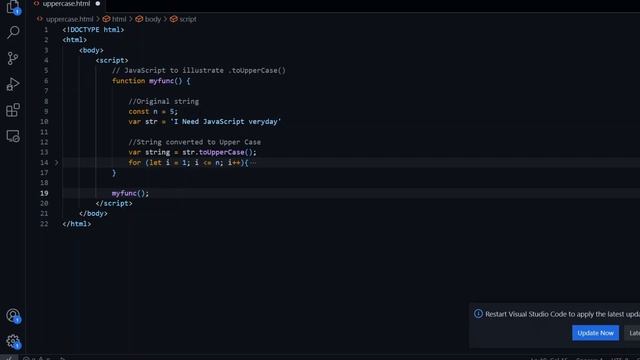Open the Run and Debug view icon
Viewport: 640px width, 360px height.
point(13,84)
